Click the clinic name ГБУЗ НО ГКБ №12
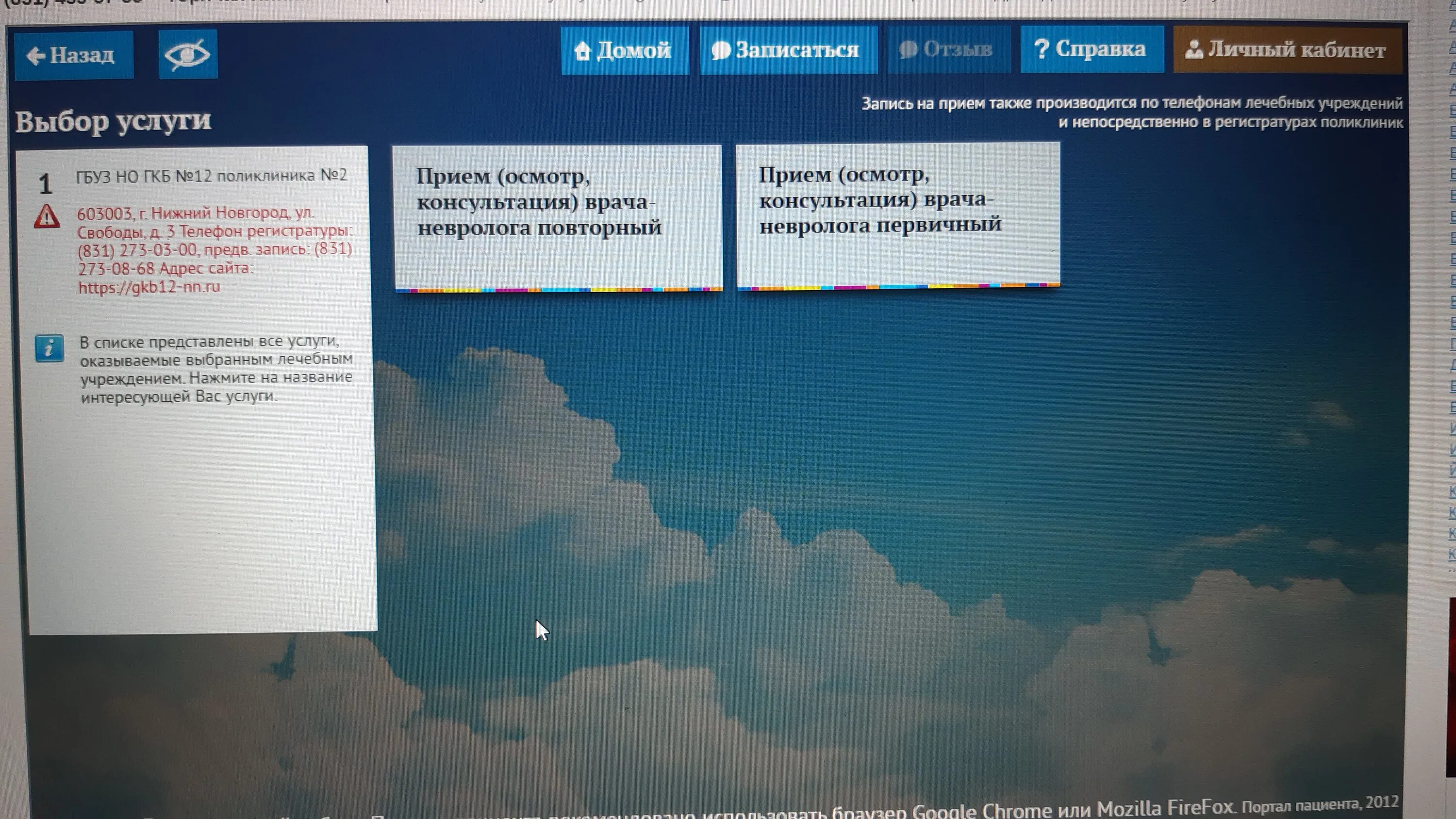Screen dimensions: 1456x819 pos(212,176)
